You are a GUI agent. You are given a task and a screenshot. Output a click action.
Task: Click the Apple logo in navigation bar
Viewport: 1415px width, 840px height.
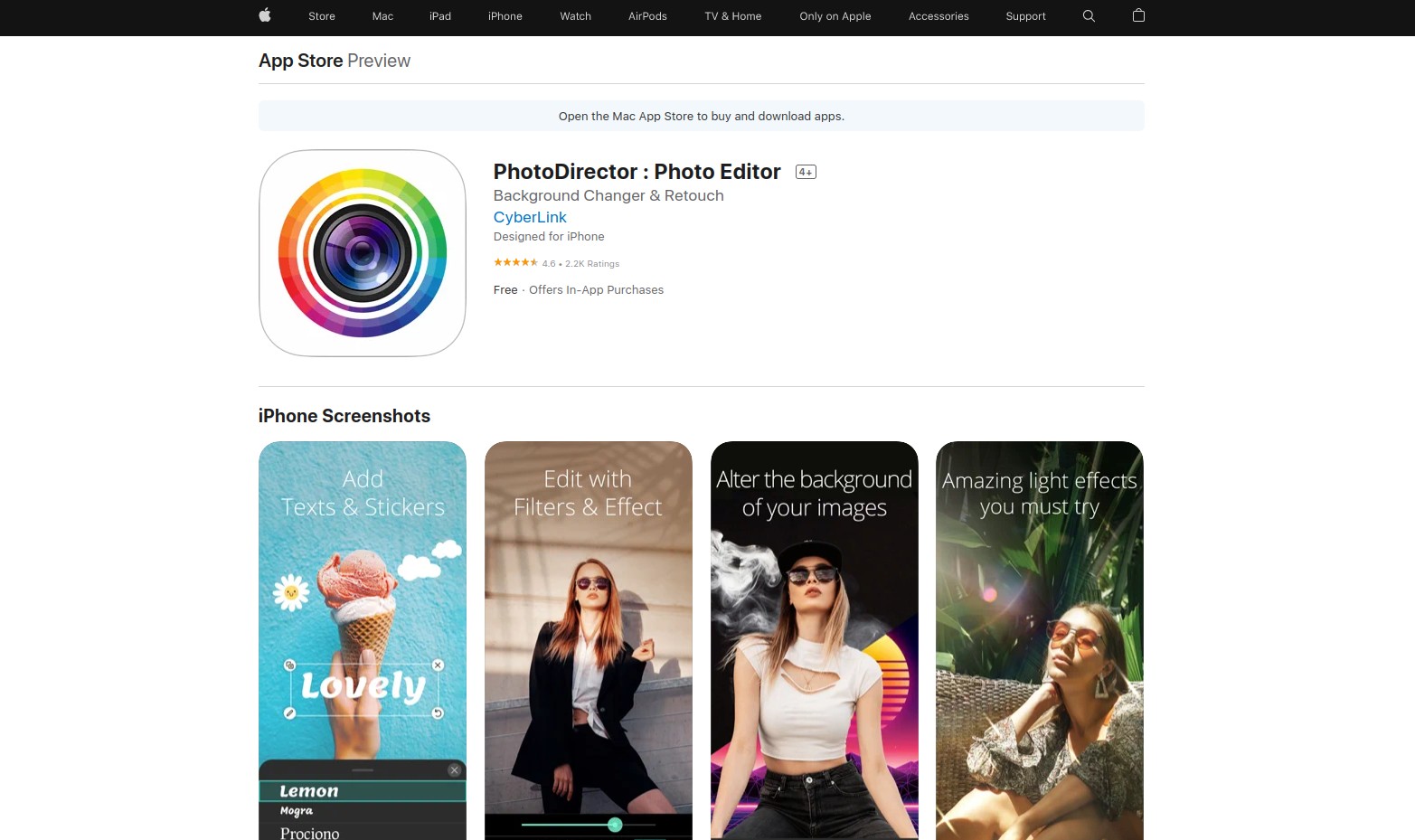tap(265, 15)
